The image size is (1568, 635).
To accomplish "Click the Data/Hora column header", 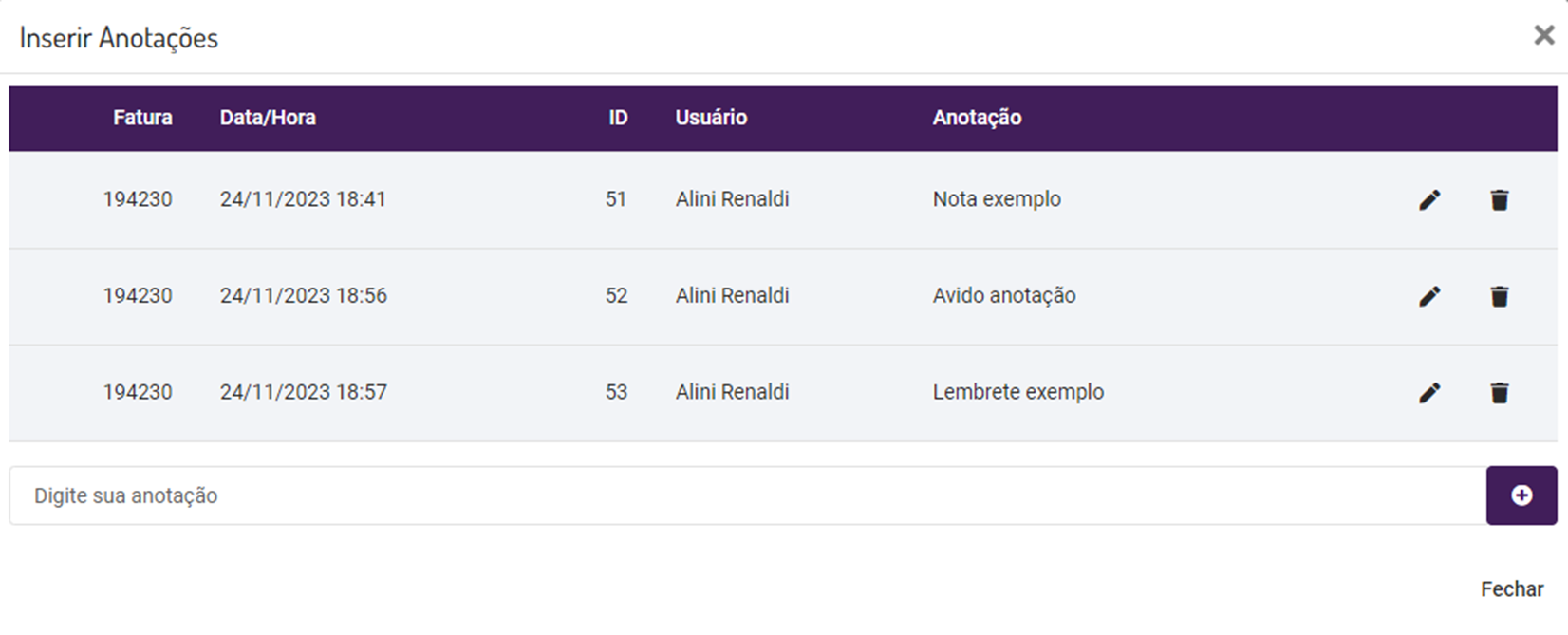I will [x=268, y=118].
